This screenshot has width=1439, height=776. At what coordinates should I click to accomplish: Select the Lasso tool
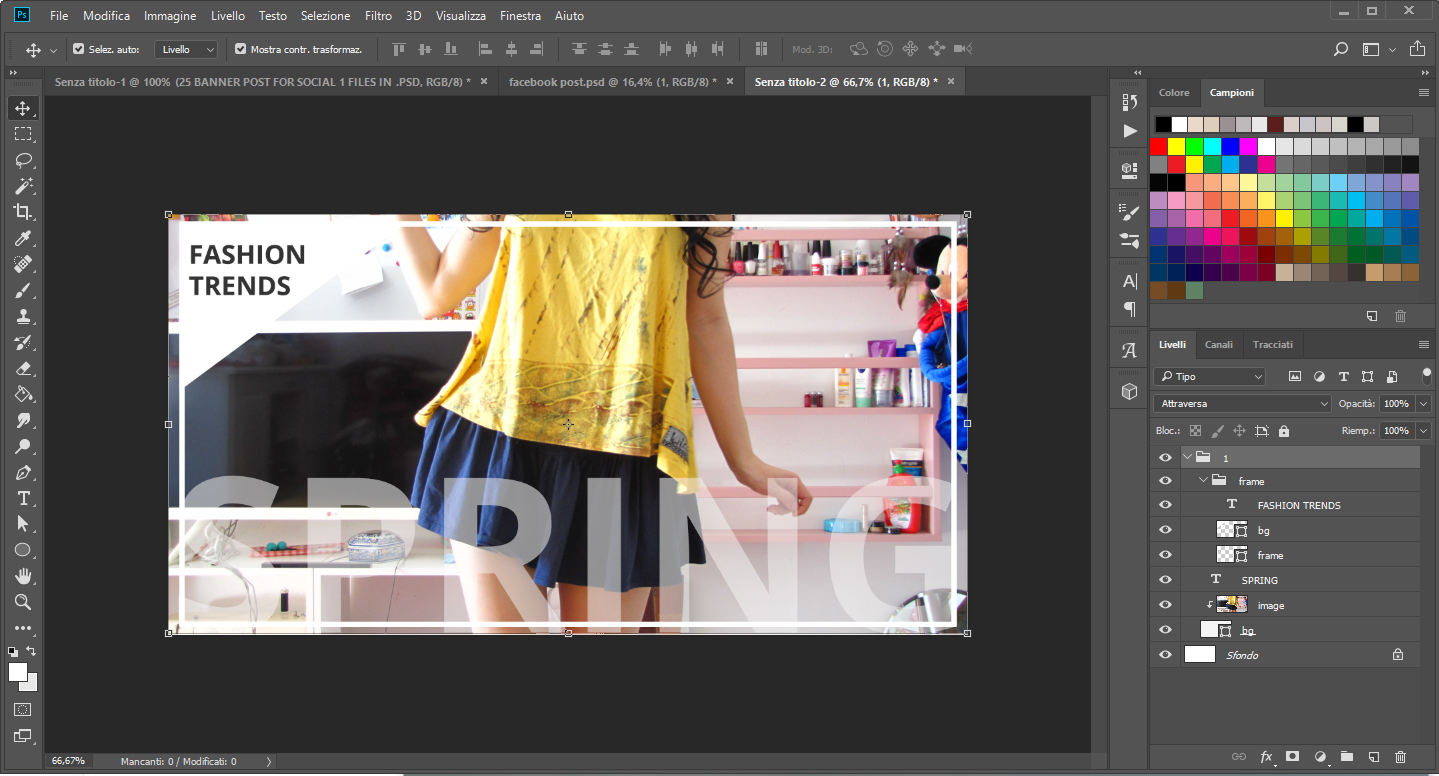click(x=22, y=160)
